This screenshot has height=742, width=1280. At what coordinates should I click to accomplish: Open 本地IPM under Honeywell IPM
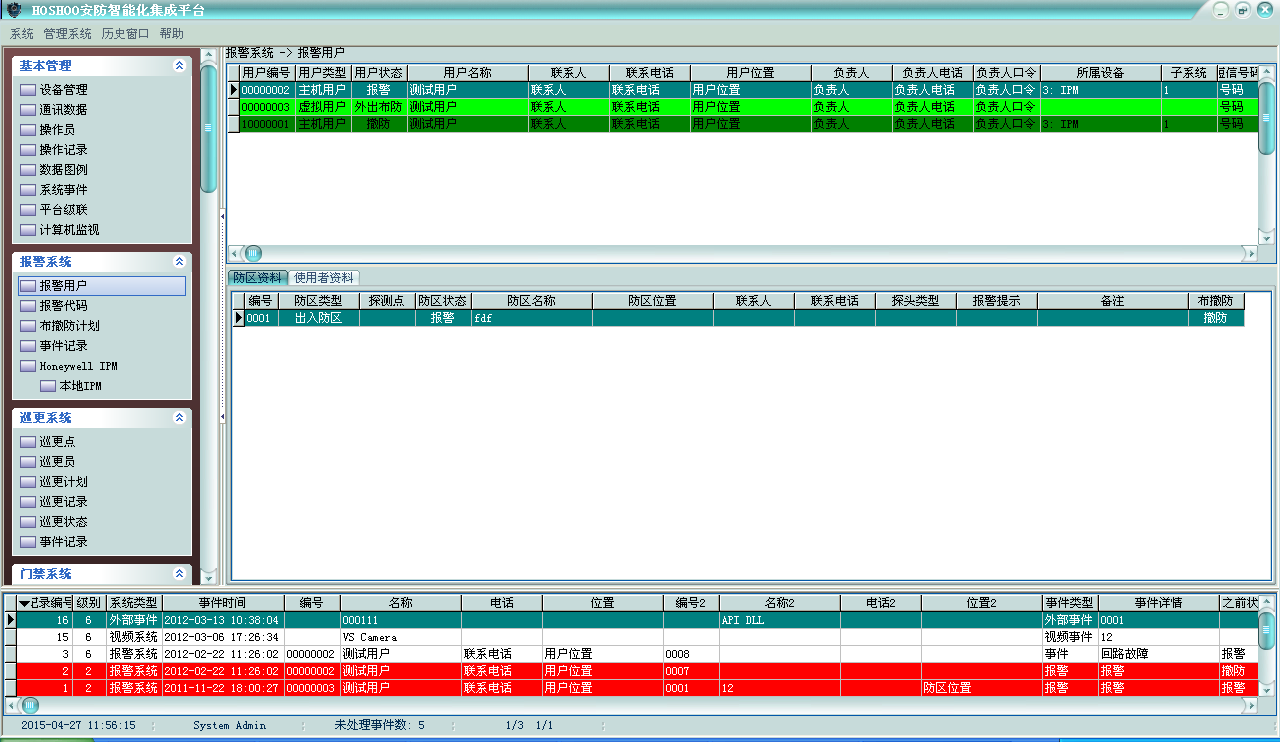pos(80,386)
